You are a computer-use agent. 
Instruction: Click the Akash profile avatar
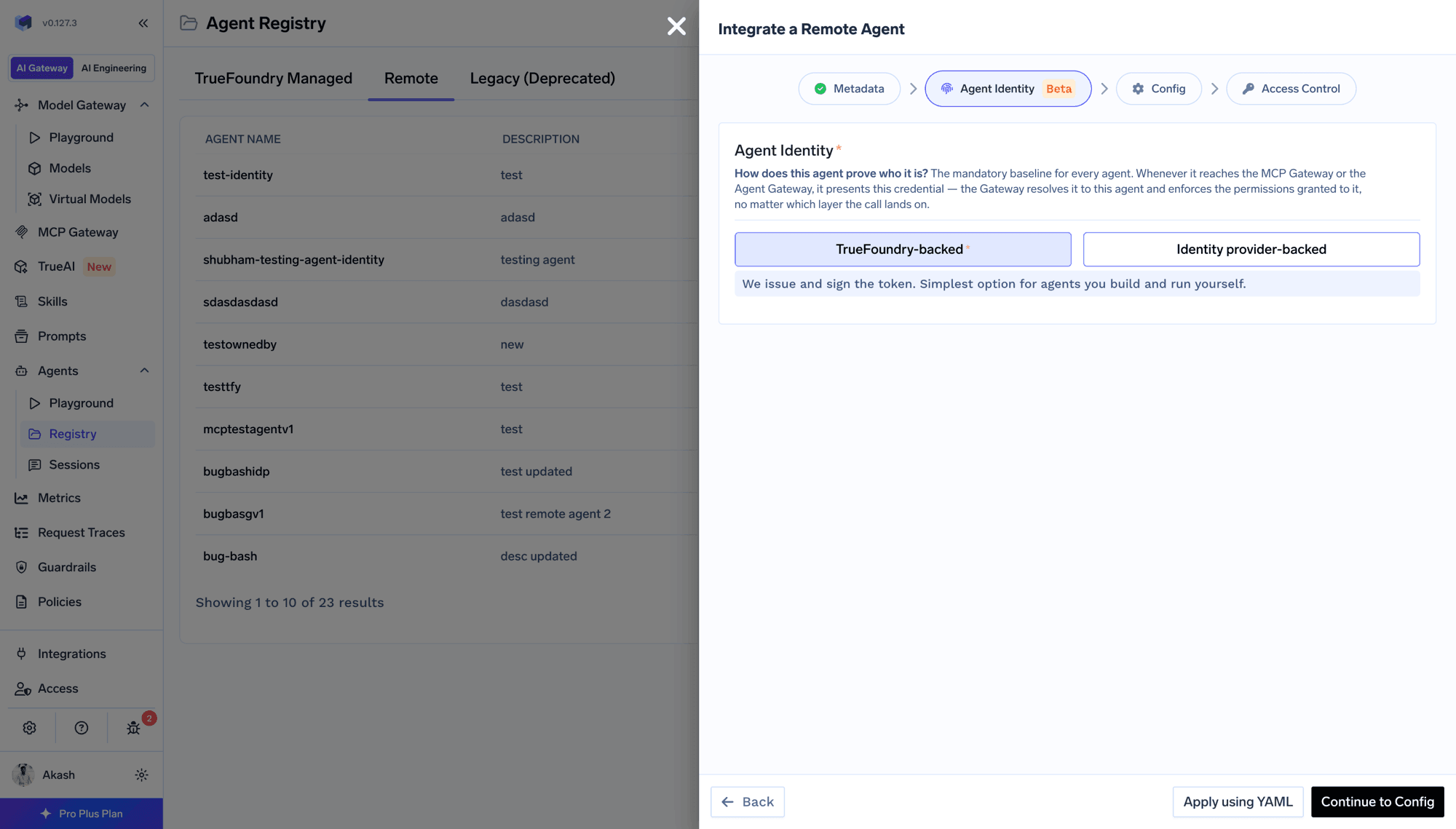coord(23,775)
